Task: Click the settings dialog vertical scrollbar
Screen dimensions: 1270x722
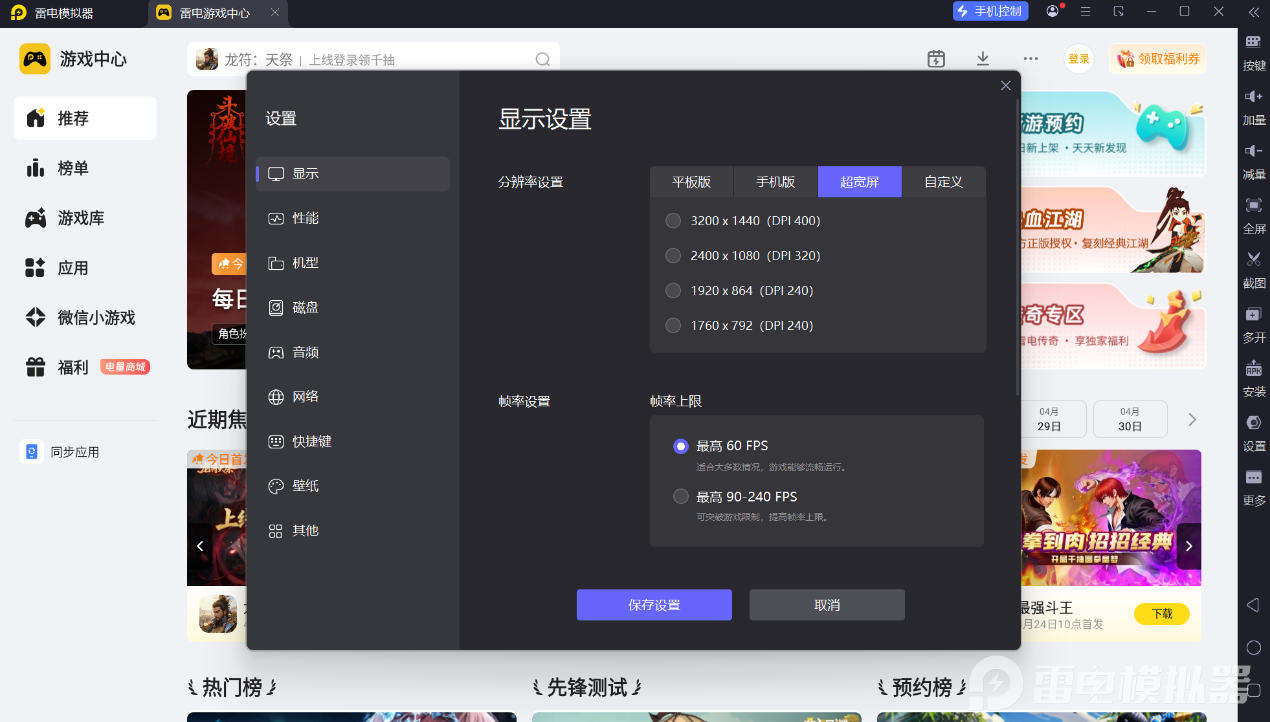Action: pyautogui.click(x=1017, y=245)
